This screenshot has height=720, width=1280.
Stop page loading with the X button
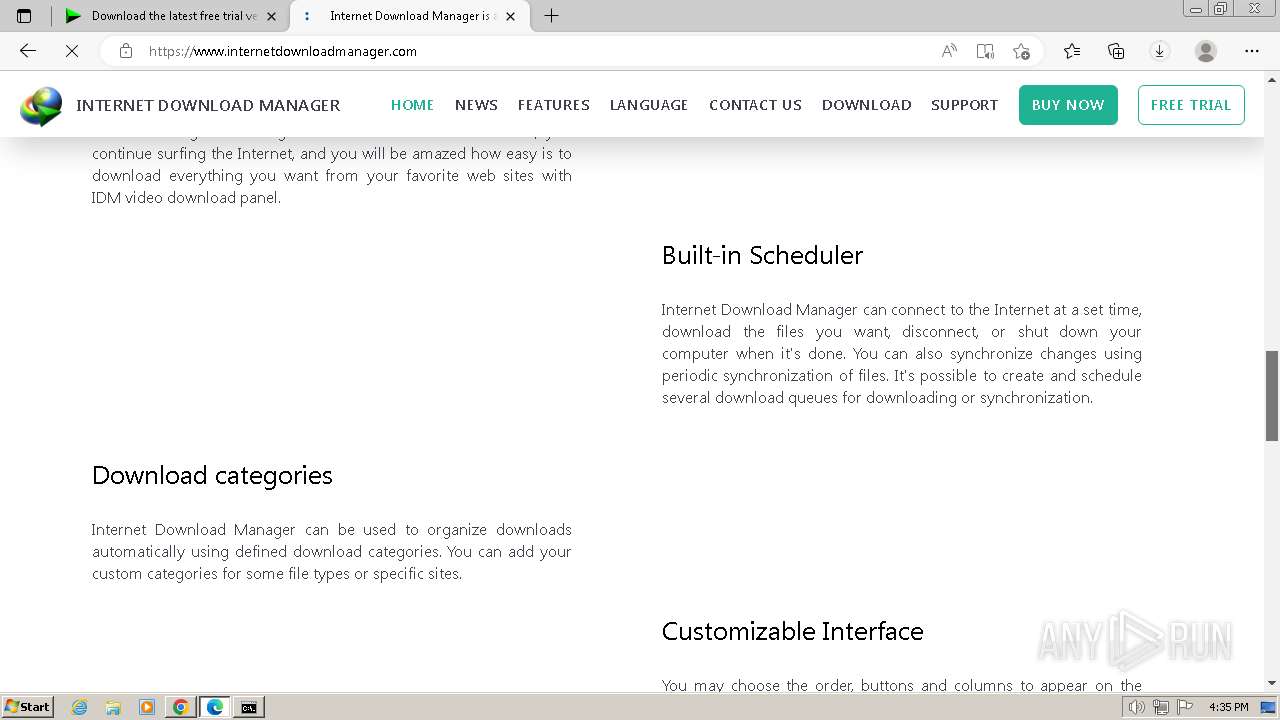pos(72,51)
